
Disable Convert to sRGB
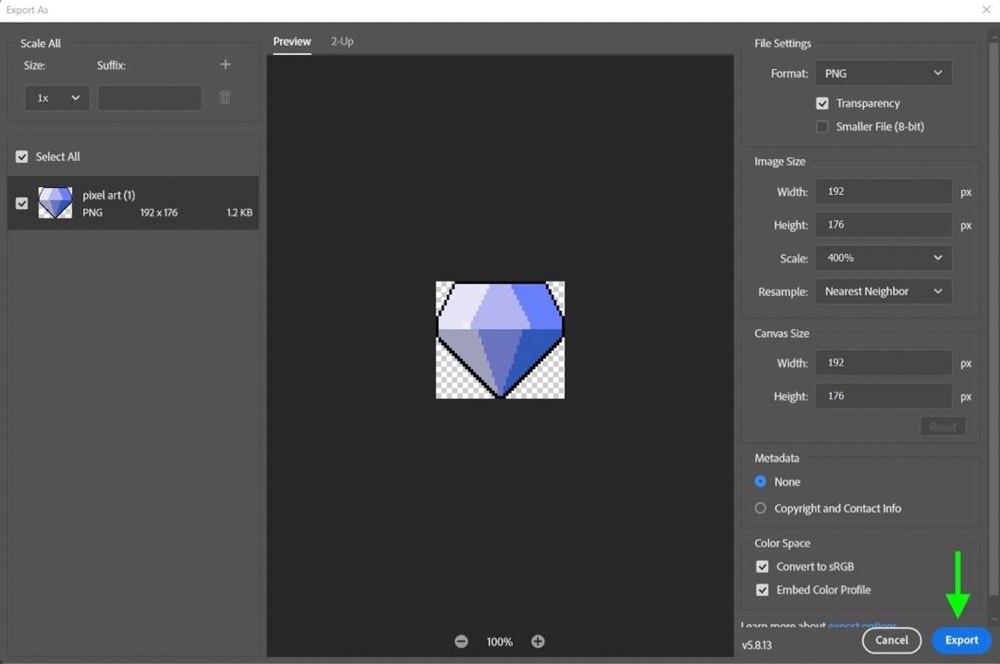pos(763,566)
